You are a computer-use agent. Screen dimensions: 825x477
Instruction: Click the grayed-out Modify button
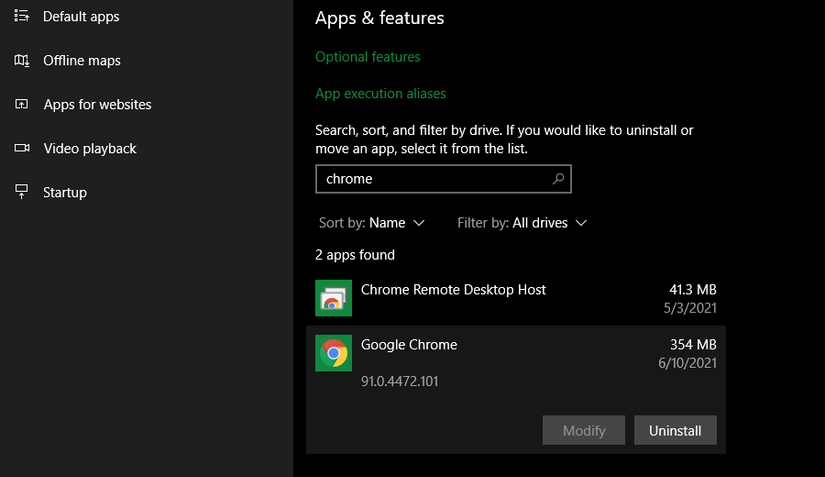pos(584,431)
